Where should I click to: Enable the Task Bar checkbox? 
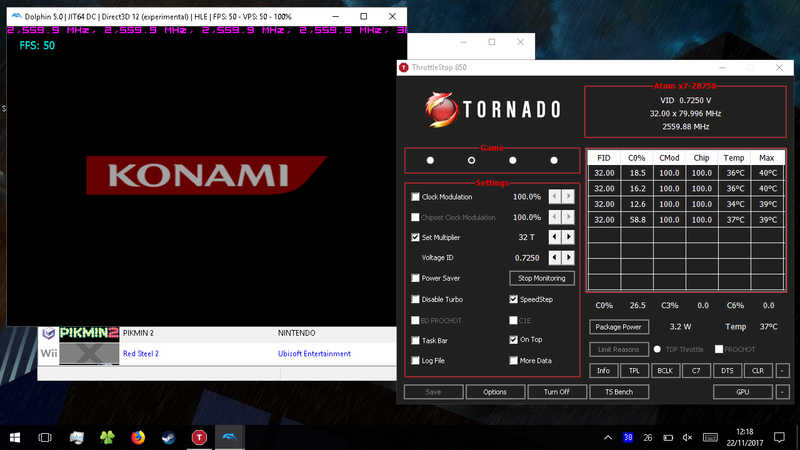tap(415, 340)
